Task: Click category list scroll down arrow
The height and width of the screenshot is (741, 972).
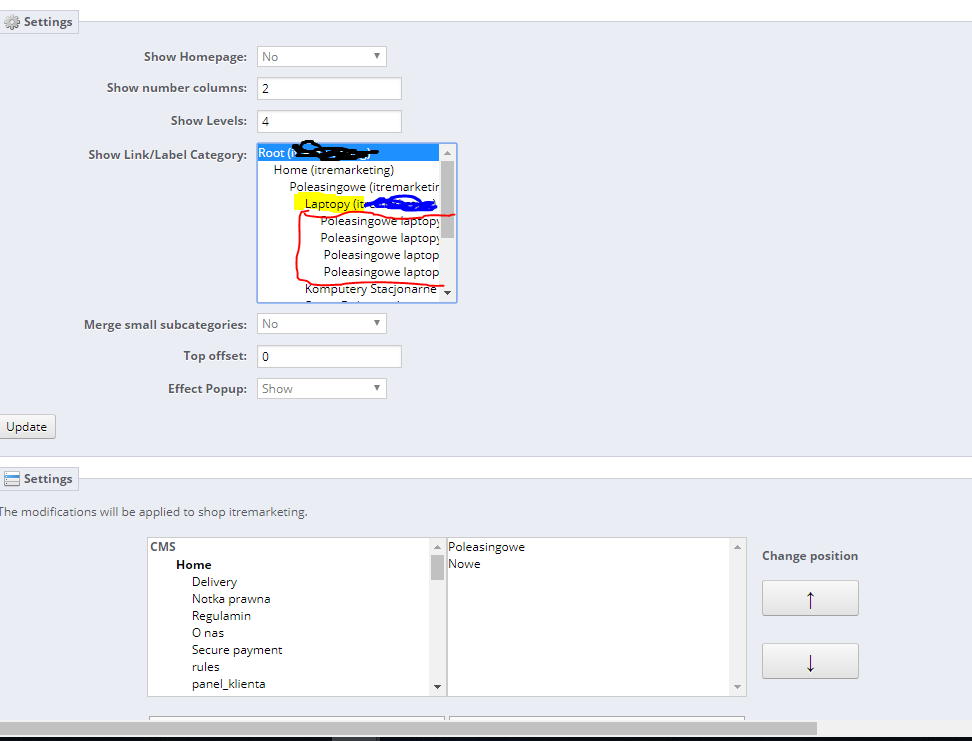Action: click(448, 293)
